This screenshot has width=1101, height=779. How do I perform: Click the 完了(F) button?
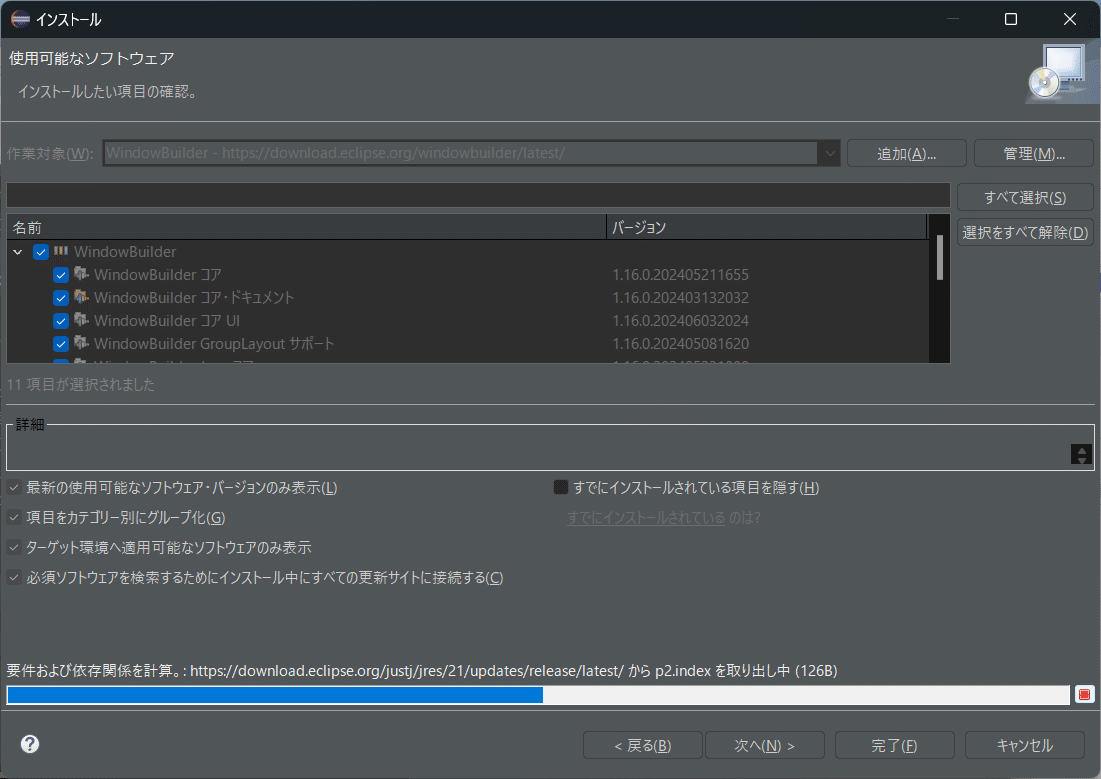click(x=895, y=745)
